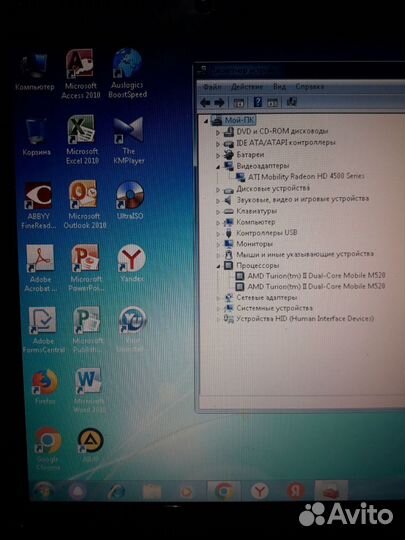Open Yandex browser from taskbar

(x=259, y=491)
